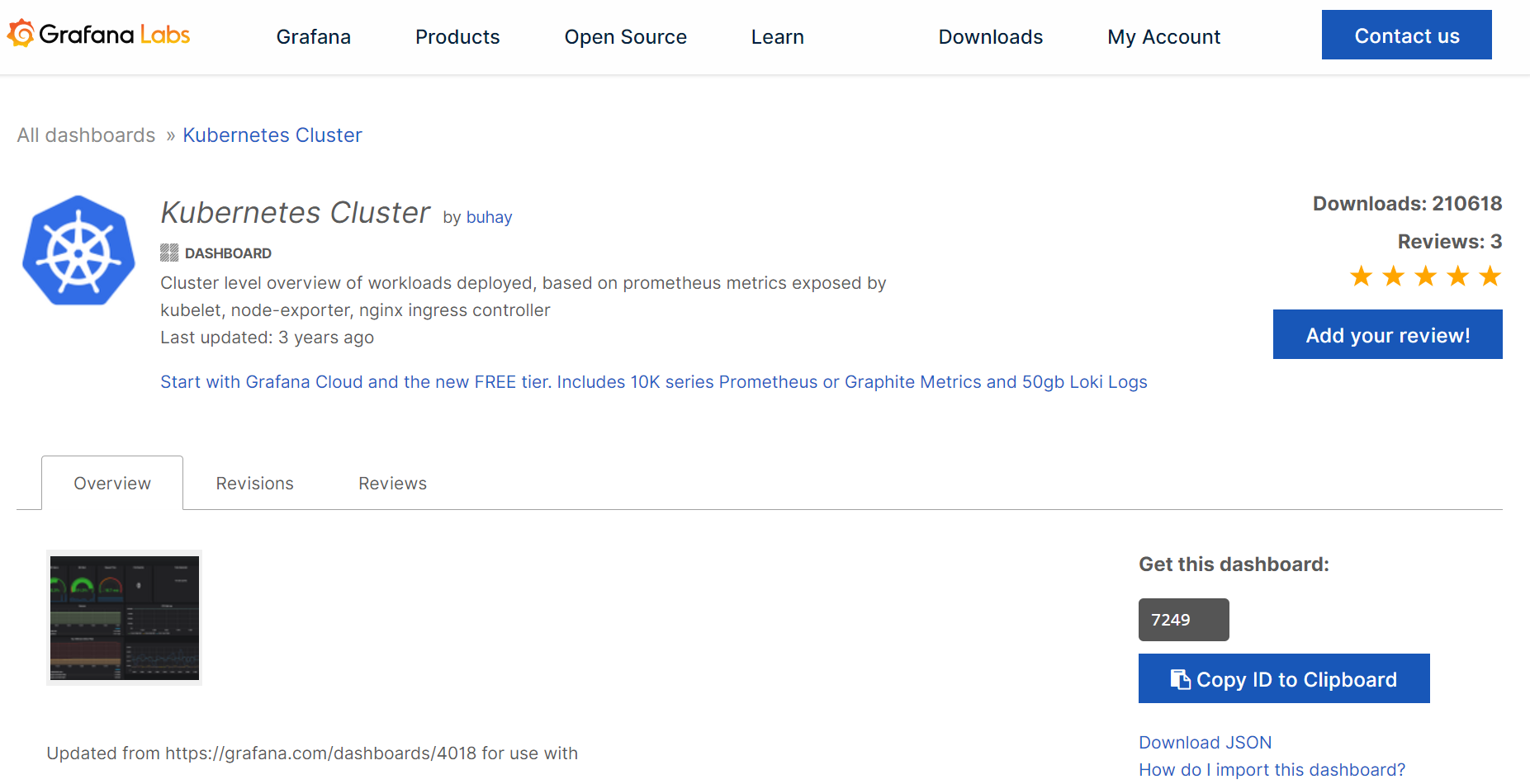
Task: Open the Open Source menu
Action: coord(626,37)
